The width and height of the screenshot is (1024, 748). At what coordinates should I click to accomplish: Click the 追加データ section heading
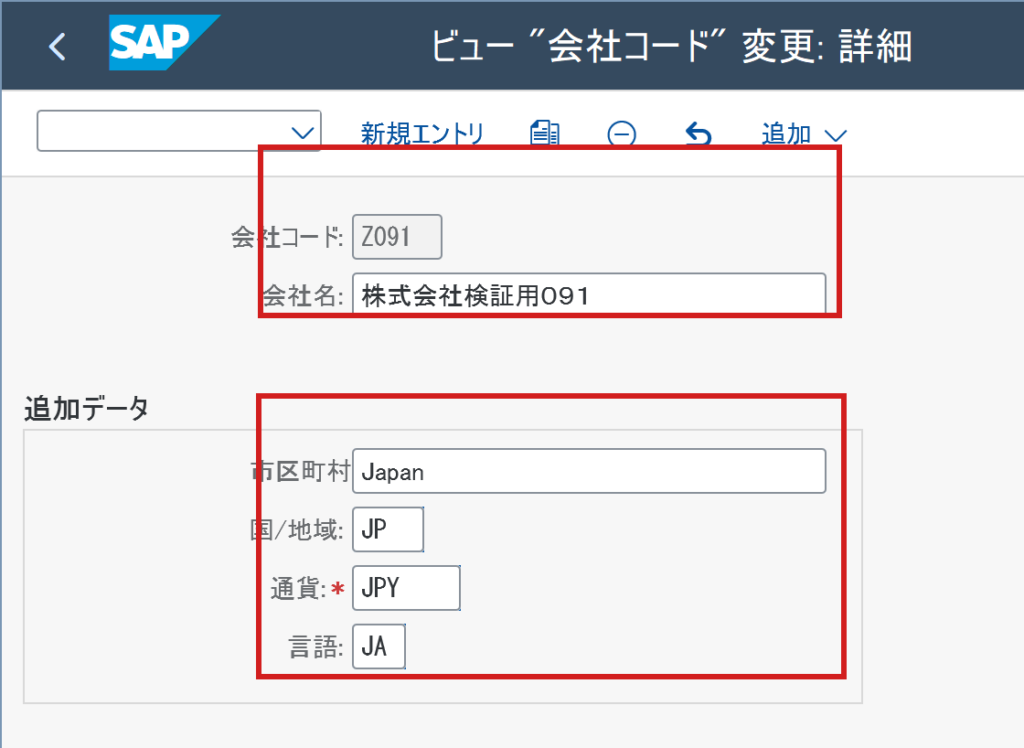click(86, 409)
